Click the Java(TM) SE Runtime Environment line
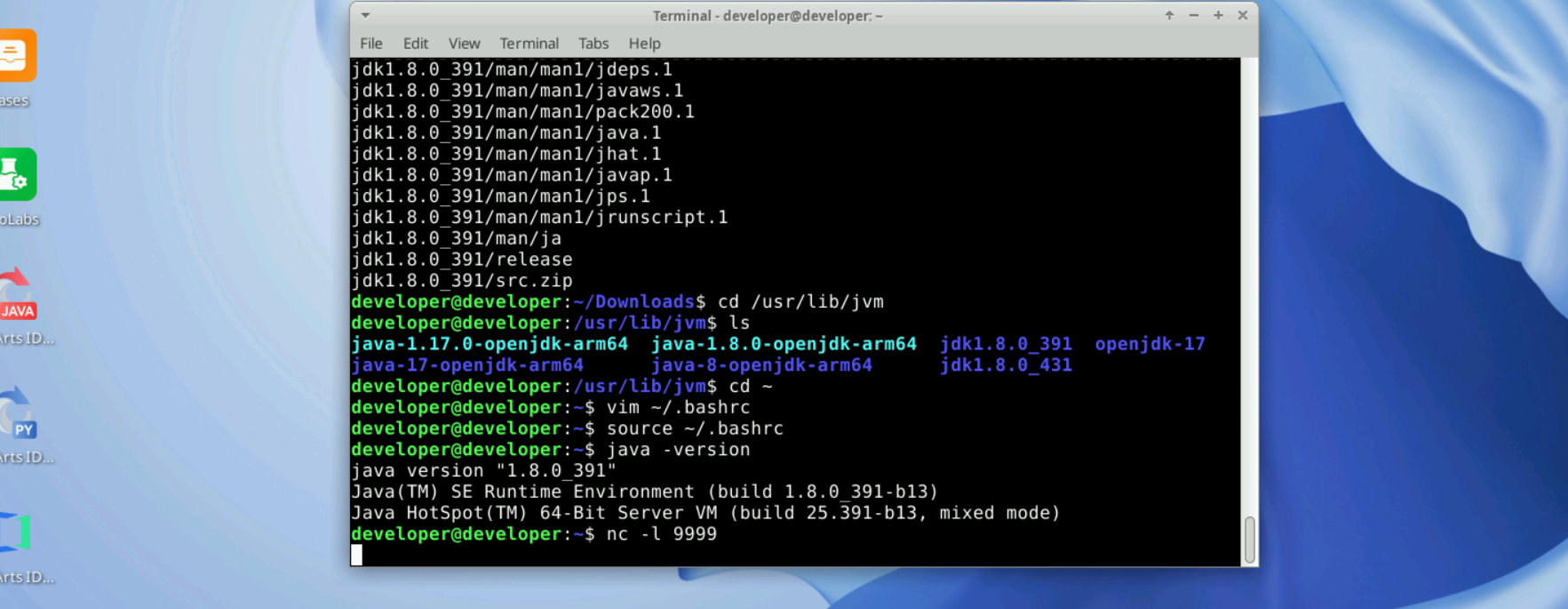 pyautogui.click(x=645, y=492)
